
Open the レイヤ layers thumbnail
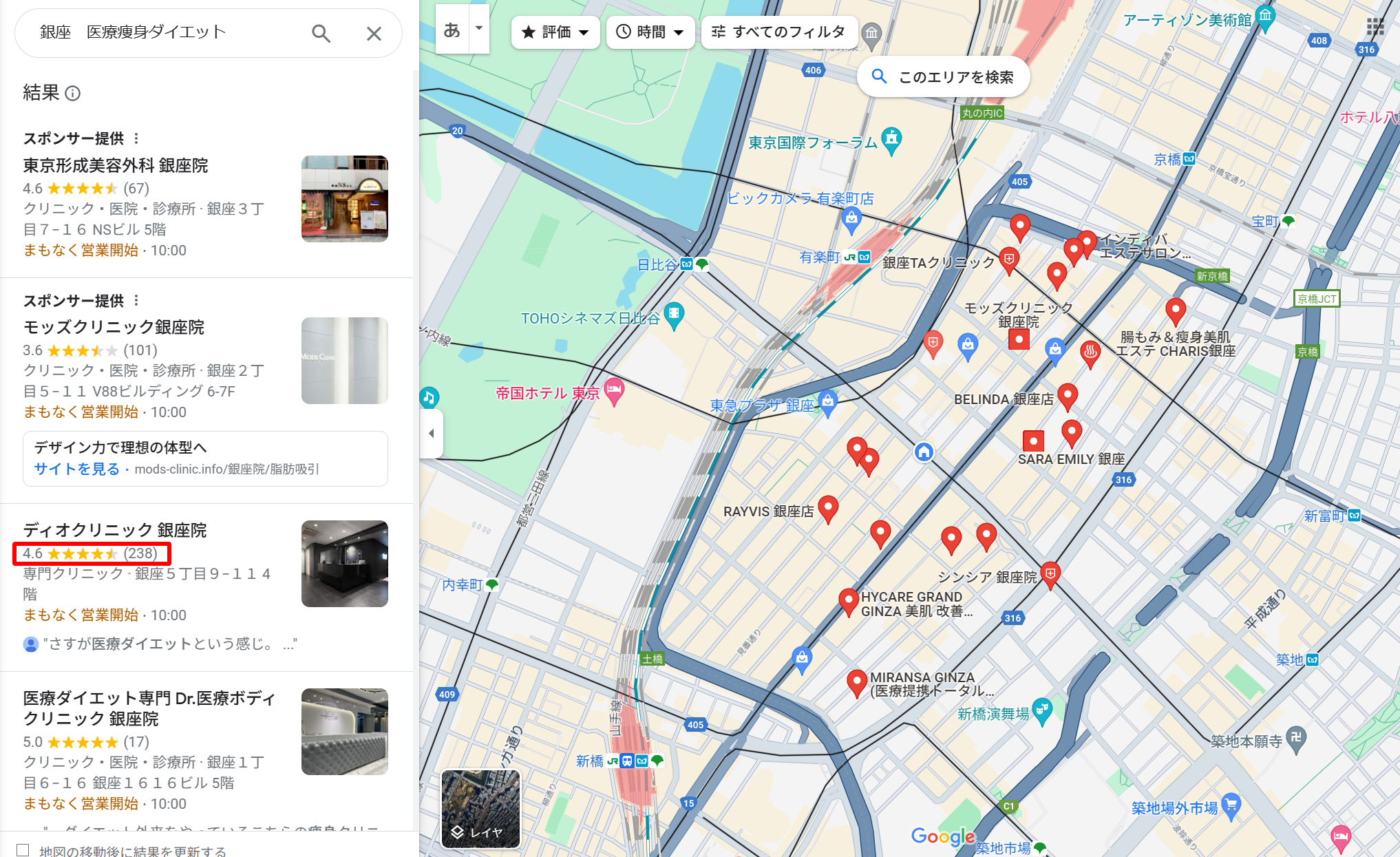click(x=480, y=809)
